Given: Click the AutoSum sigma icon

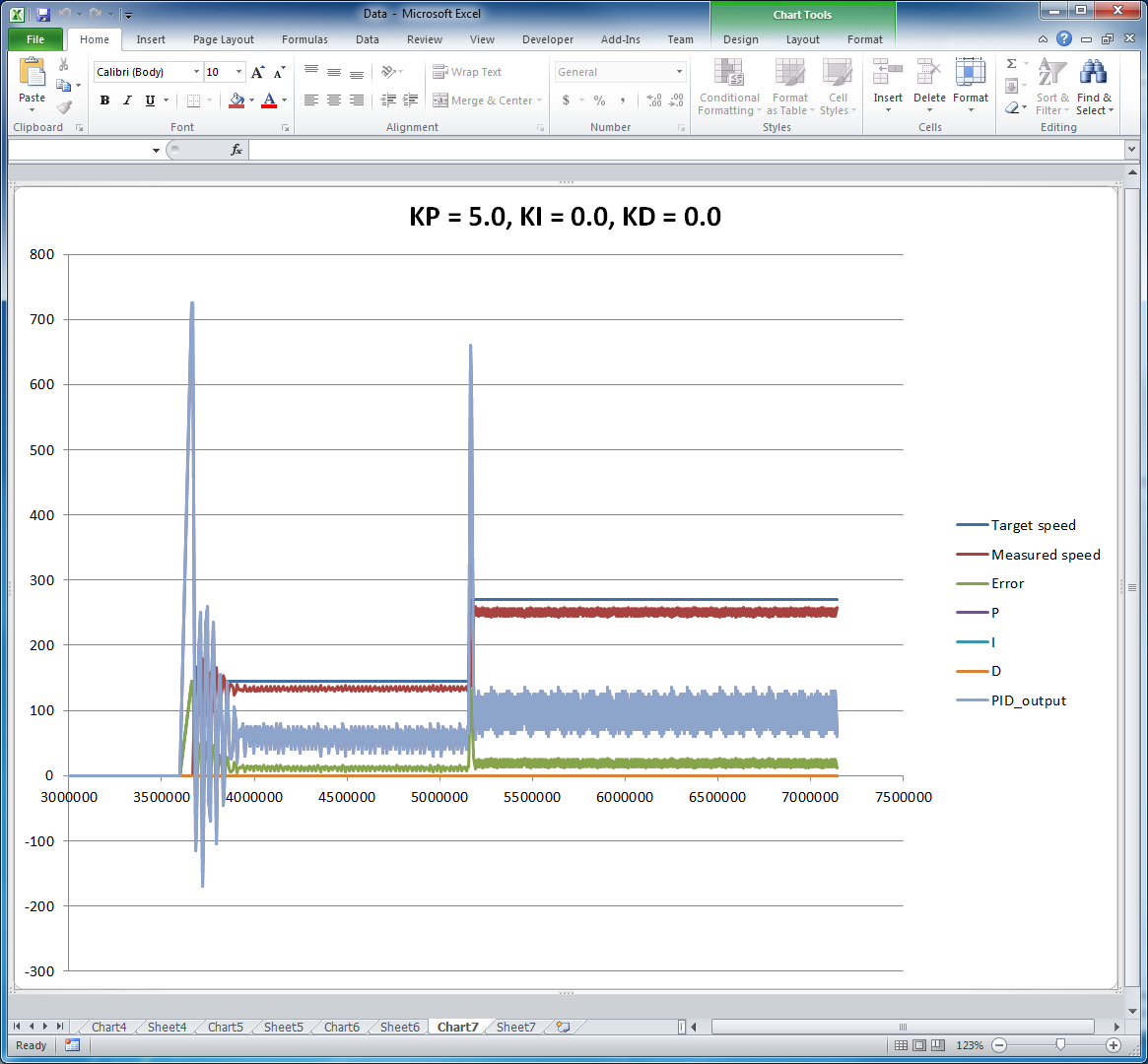Looking at the screenshot, I should (x=1012, y=64).
